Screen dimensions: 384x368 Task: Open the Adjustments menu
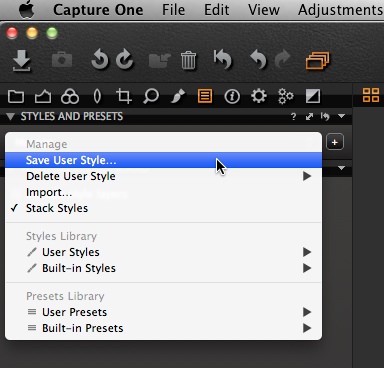tap(341, 10)
